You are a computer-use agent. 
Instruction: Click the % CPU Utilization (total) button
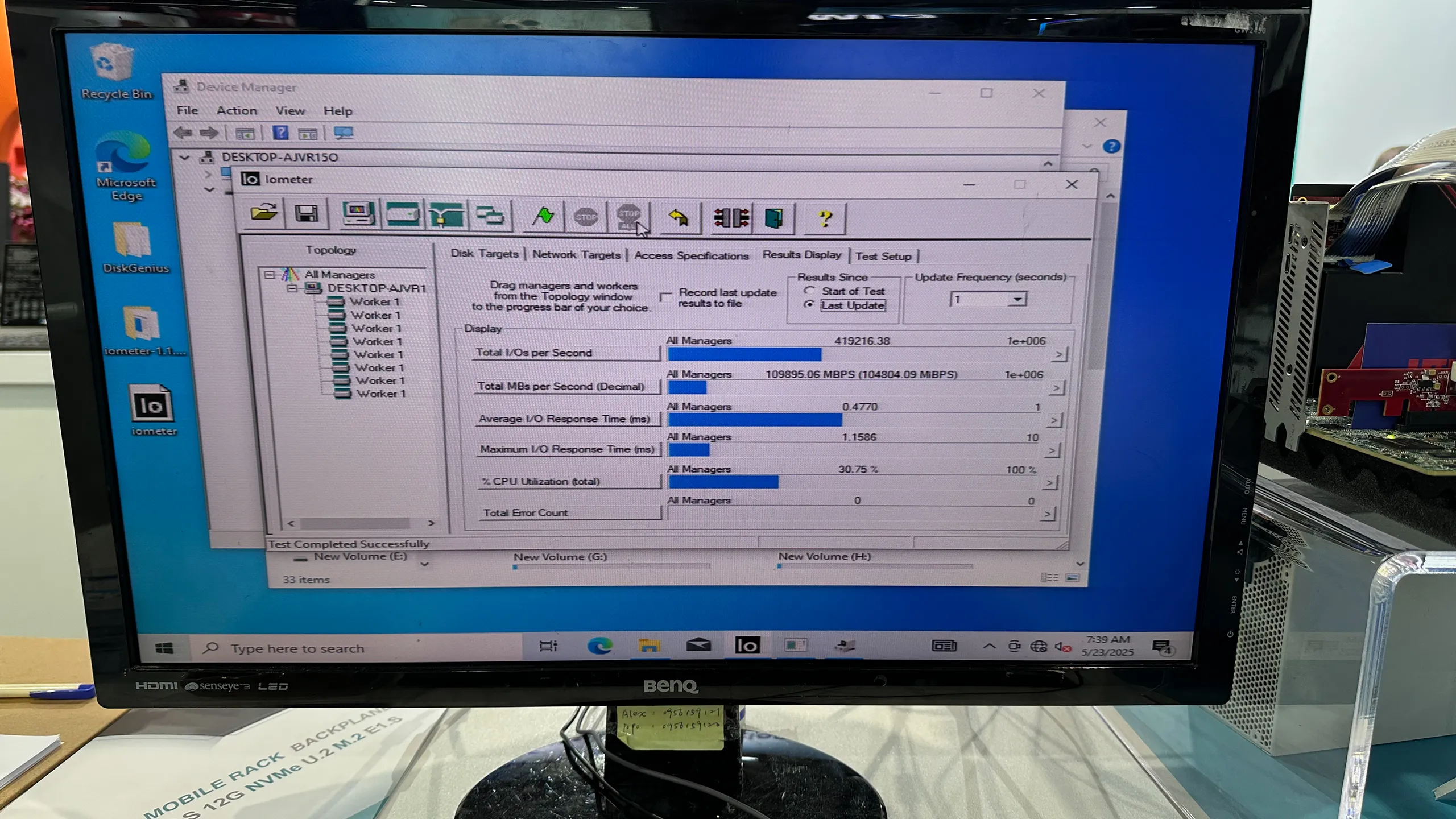tap(569, 481)
